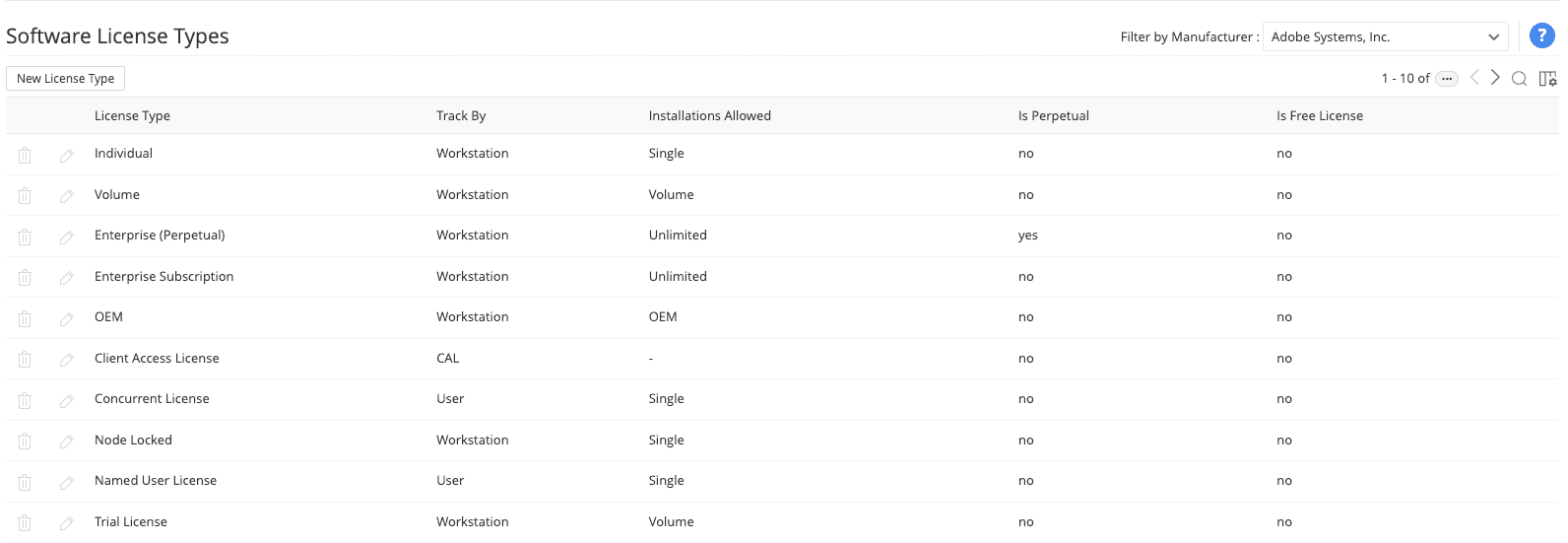This screenshot has width=1568, height=543.
Task: Open the help question mark icon
Action: coord(1541,36)
